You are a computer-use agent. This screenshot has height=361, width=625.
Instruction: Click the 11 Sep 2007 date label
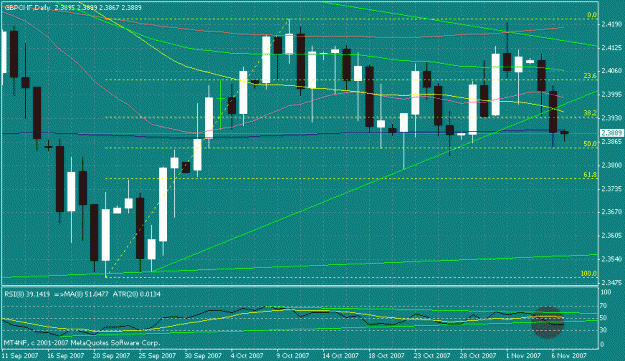[x=20, y=355]
